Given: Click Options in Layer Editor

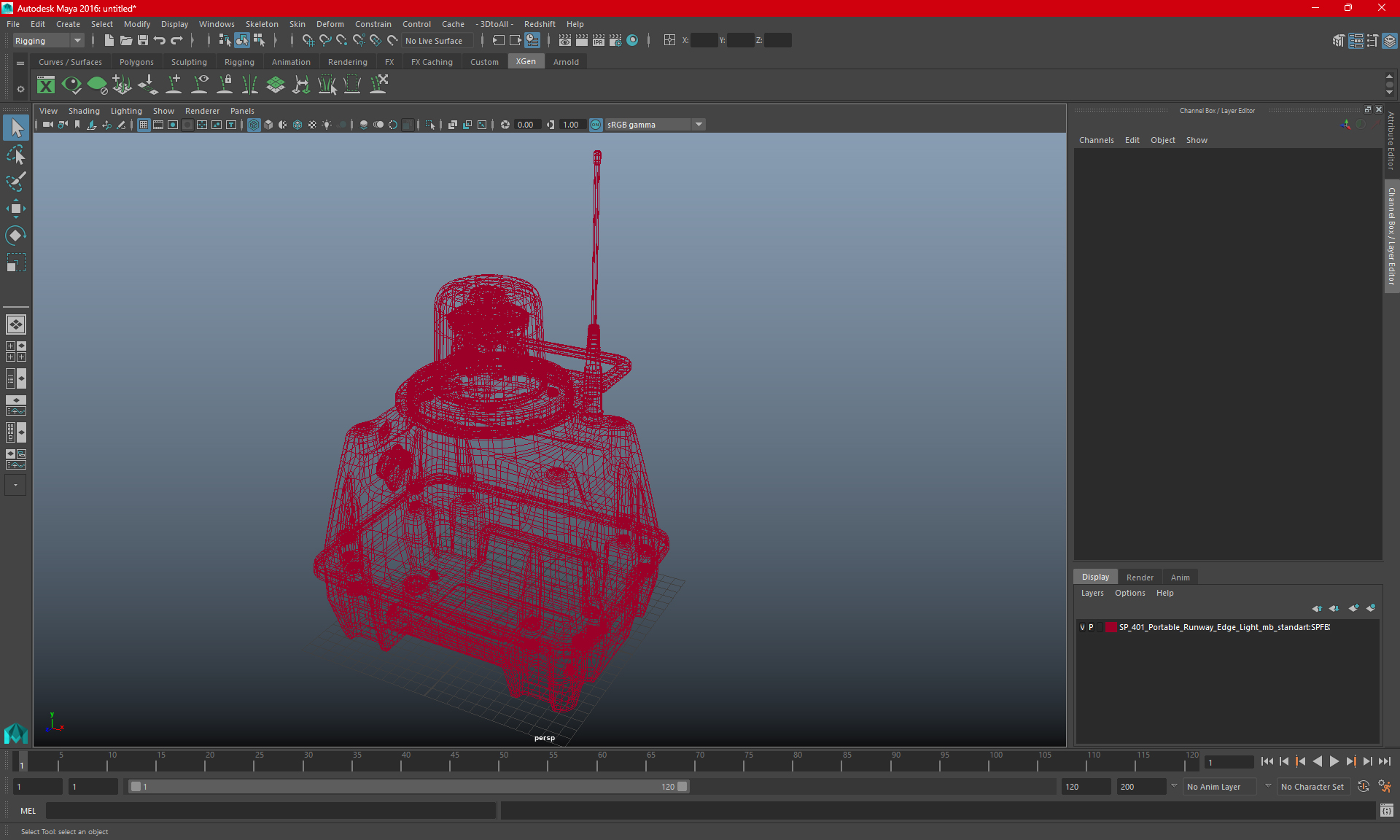Looking at the screenshot, I should click(1129, 593).
